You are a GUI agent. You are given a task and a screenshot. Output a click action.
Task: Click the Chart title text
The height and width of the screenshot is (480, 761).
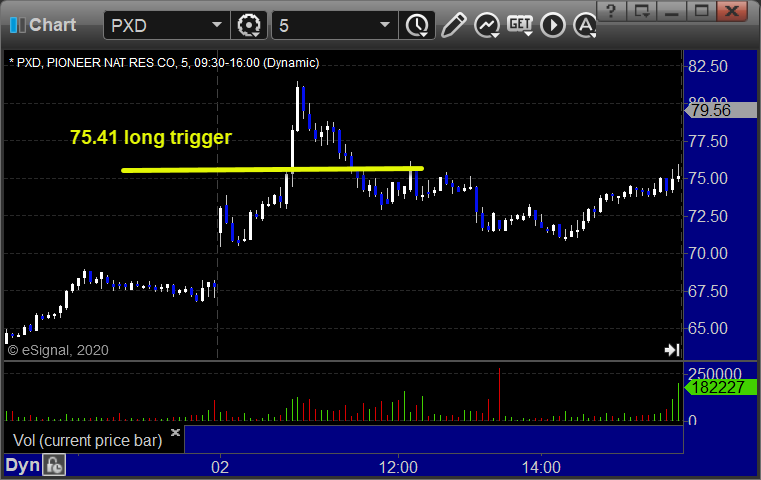52,25
